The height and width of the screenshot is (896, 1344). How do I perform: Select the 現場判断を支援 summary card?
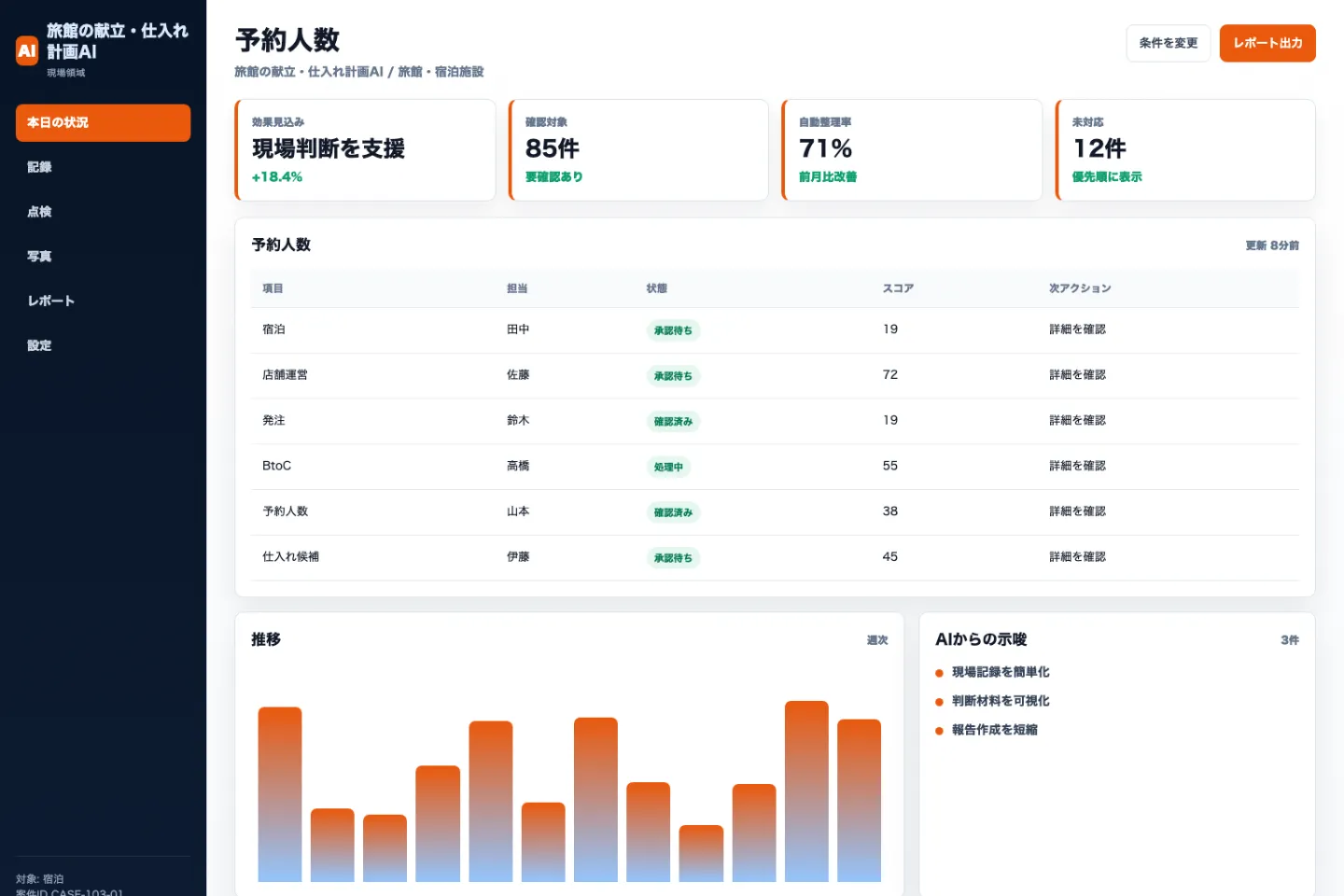click(365, 149)
